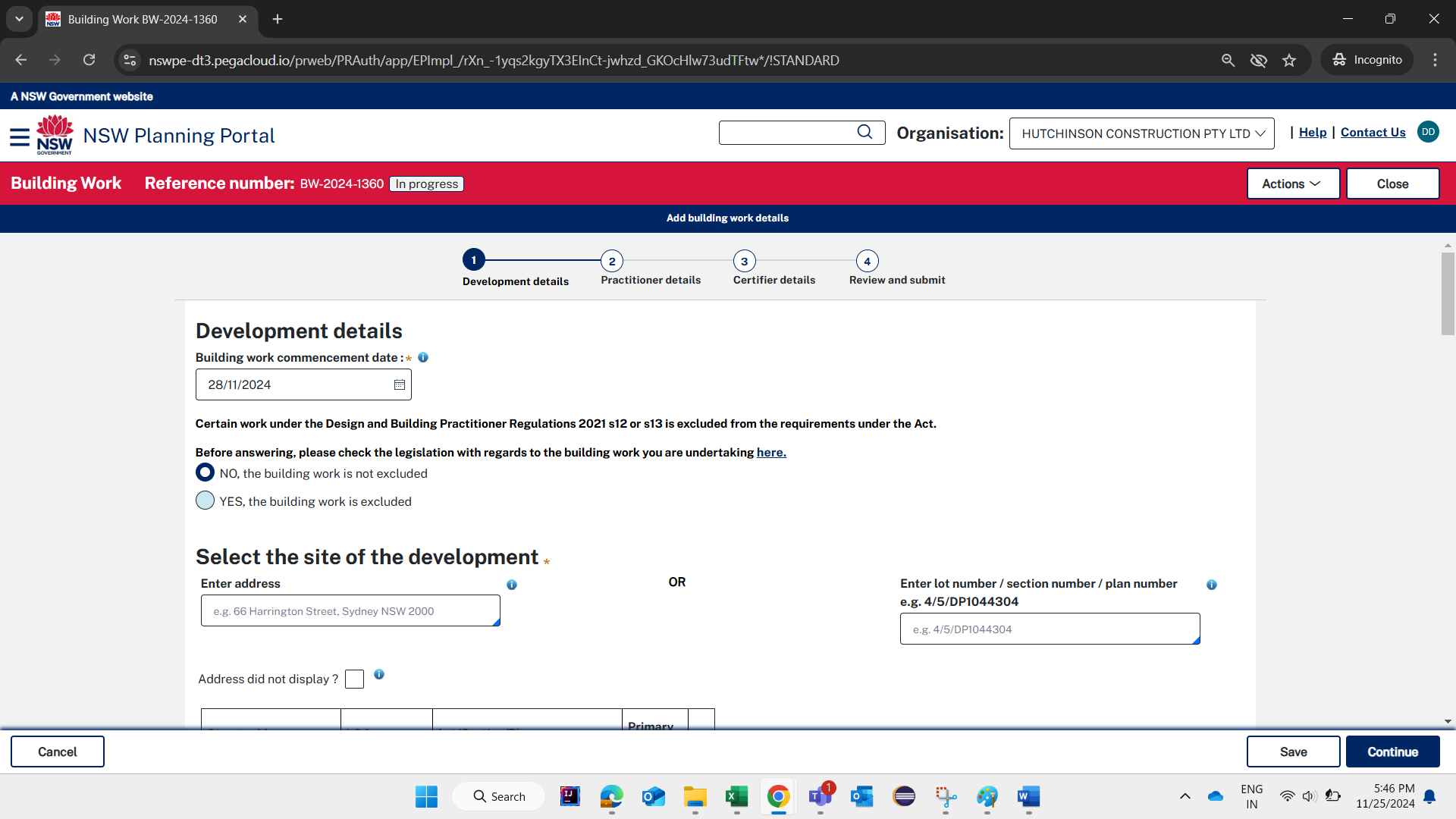The image size is (1456, 819).
Task: Open Microsoft Edge from the taskbar
Action: [611, 796]
